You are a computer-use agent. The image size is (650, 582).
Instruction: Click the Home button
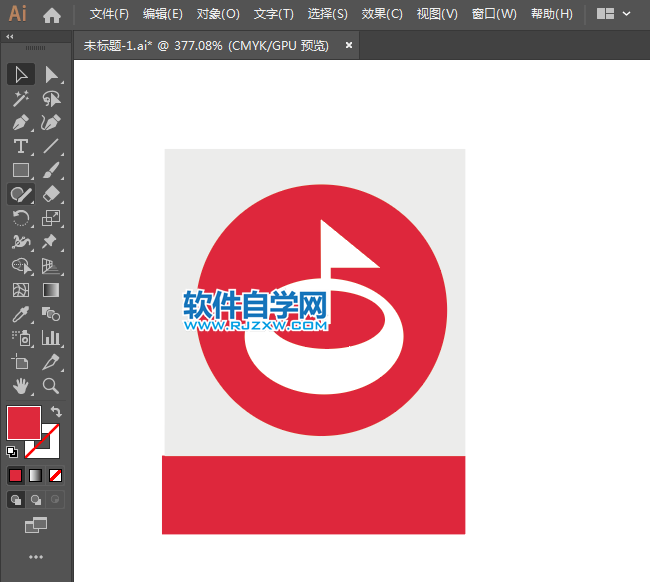[52, 14]
